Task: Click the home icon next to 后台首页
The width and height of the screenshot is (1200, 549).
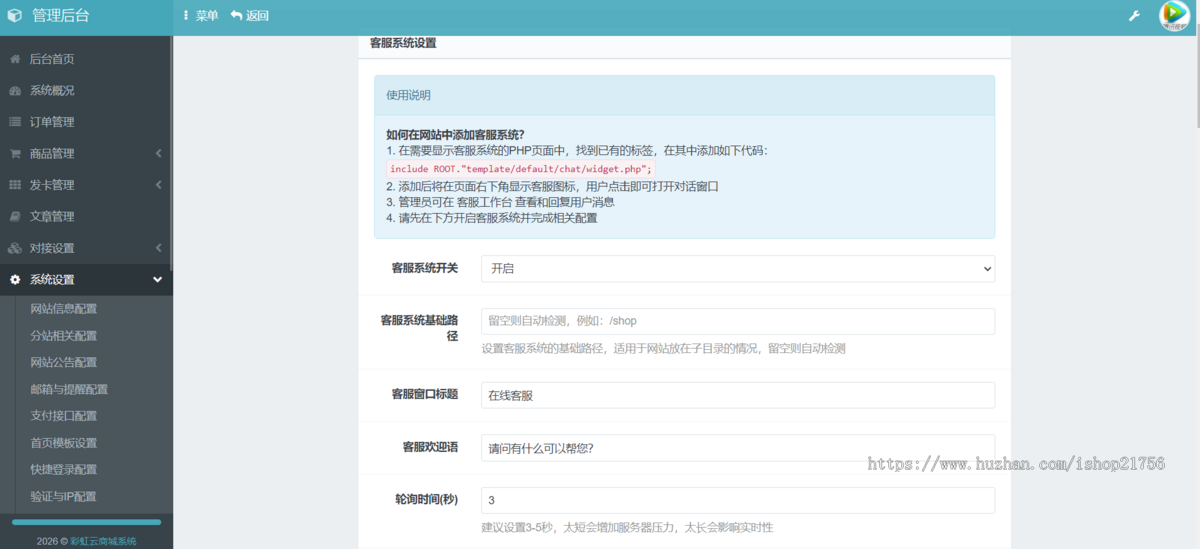Action: click(15, 59)
